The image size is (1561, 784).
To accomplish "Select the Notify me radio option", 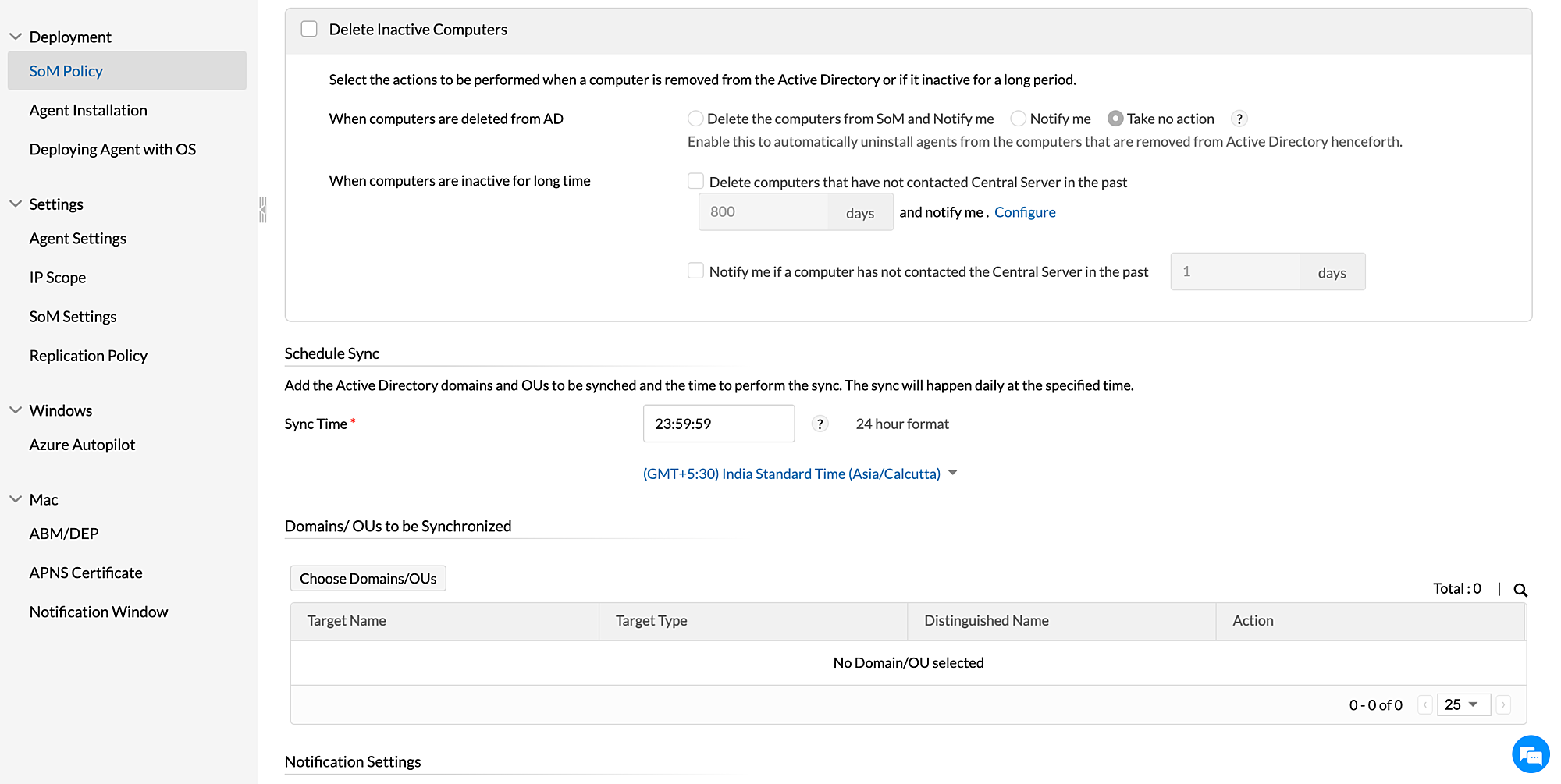I will click(x=1018, y=119).
